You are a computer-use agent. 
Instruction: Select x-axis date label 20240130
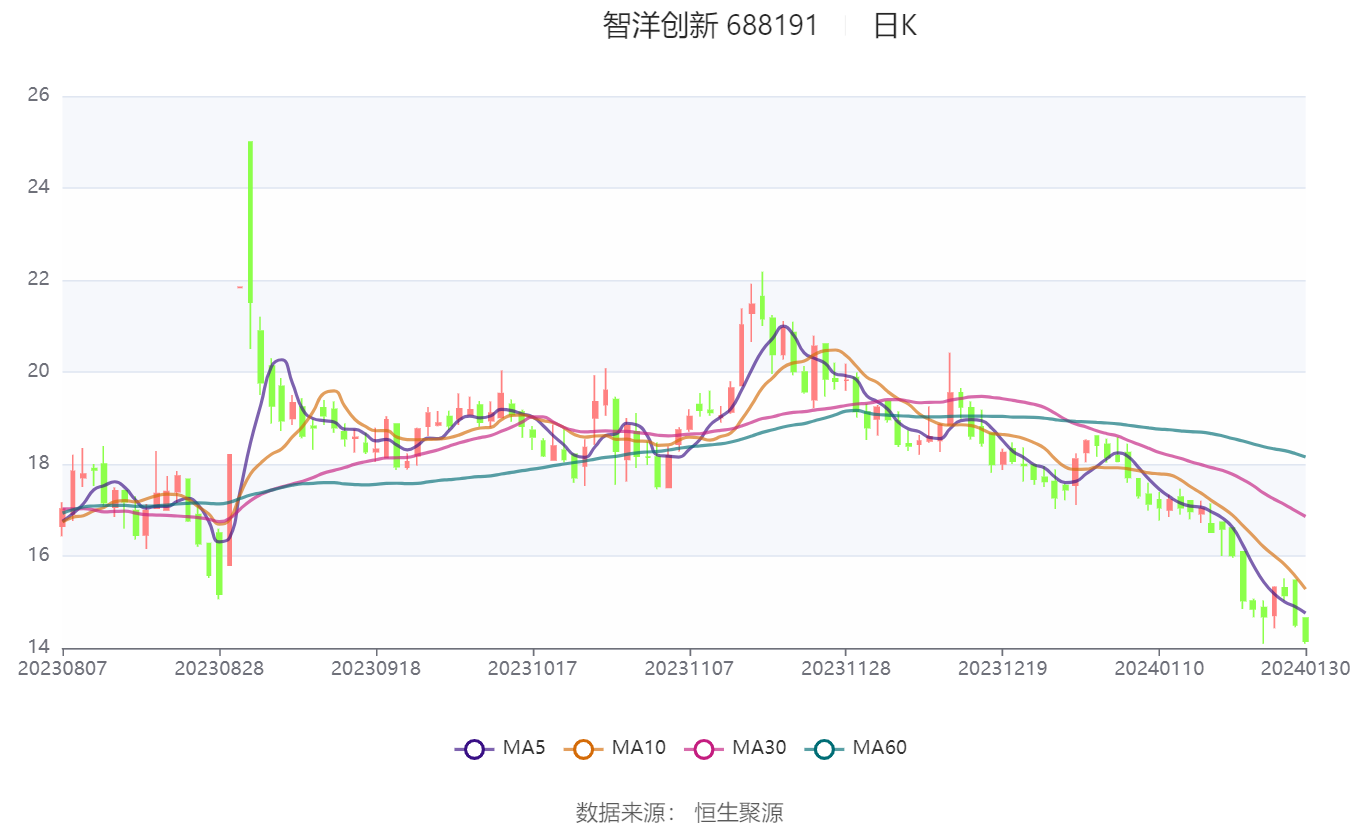[1305, 668]
